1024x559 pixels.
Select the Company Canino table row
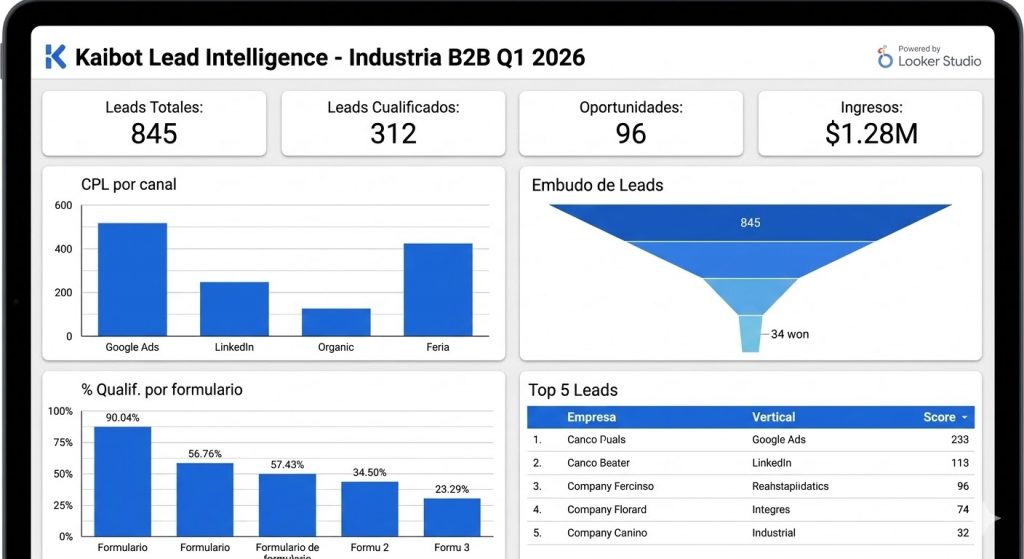750,533
